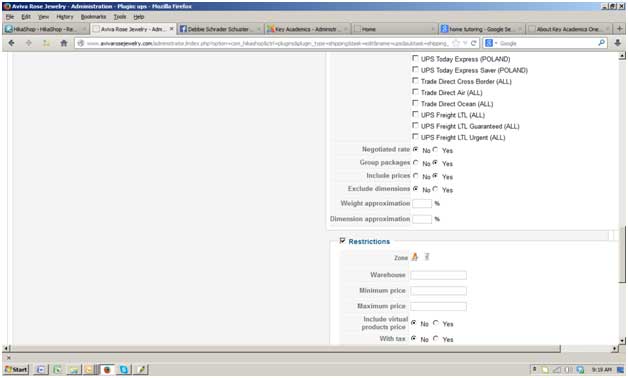Viewport: 628px width, 378px height.
Task: Set With tax to Yes
Action: 436,338
